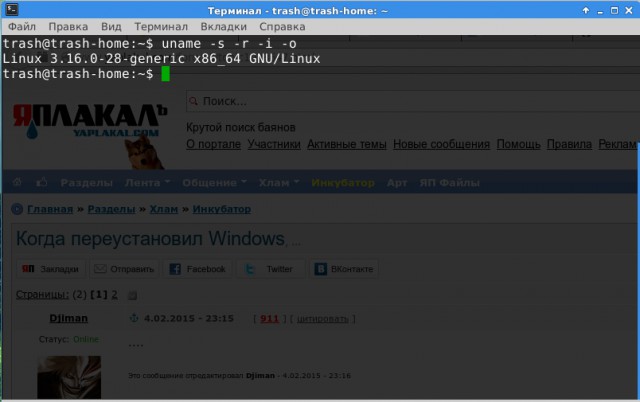640x402 pixels.
Task: Open the Арт navigation tab
Action: (397, 182)
